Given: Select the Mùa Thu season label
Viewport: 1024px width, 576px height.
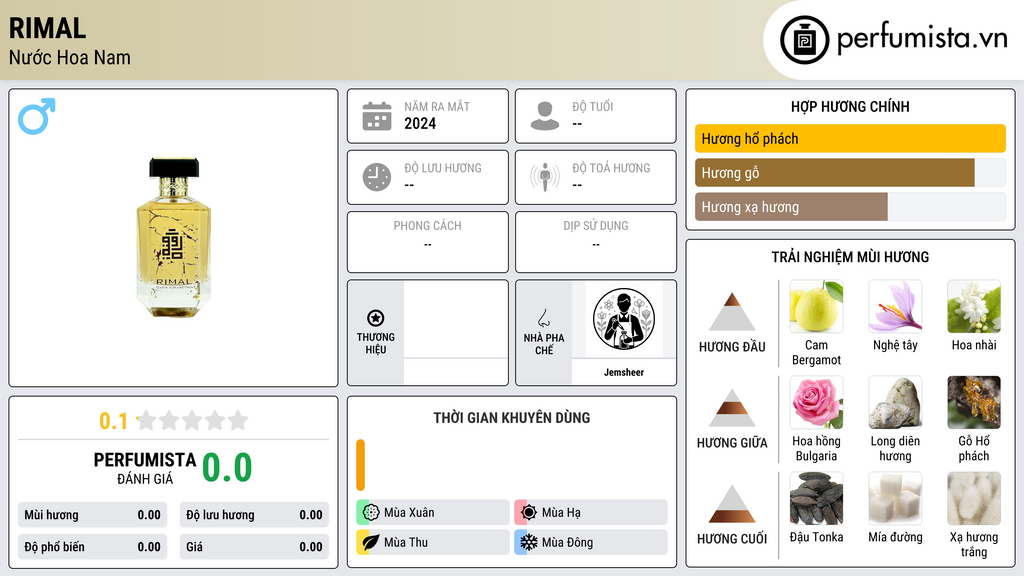Looking at the screenshot, I should coord(406,542).
